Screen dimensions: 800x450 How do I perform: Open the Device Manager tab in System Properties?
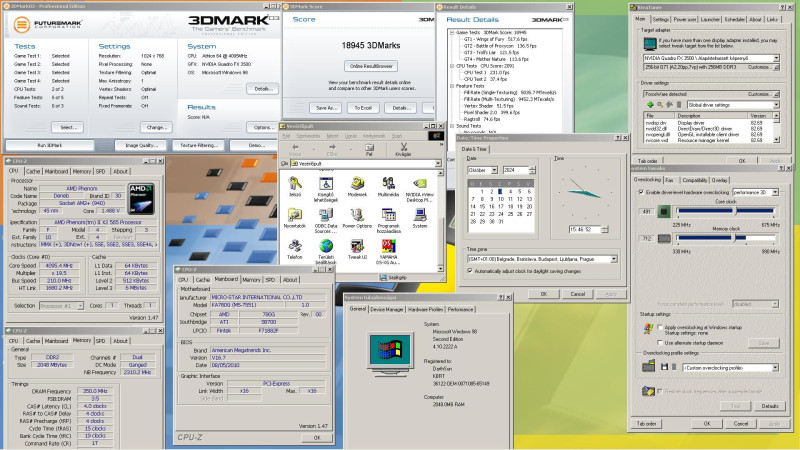pyautogui.click(x=386, y=309)
